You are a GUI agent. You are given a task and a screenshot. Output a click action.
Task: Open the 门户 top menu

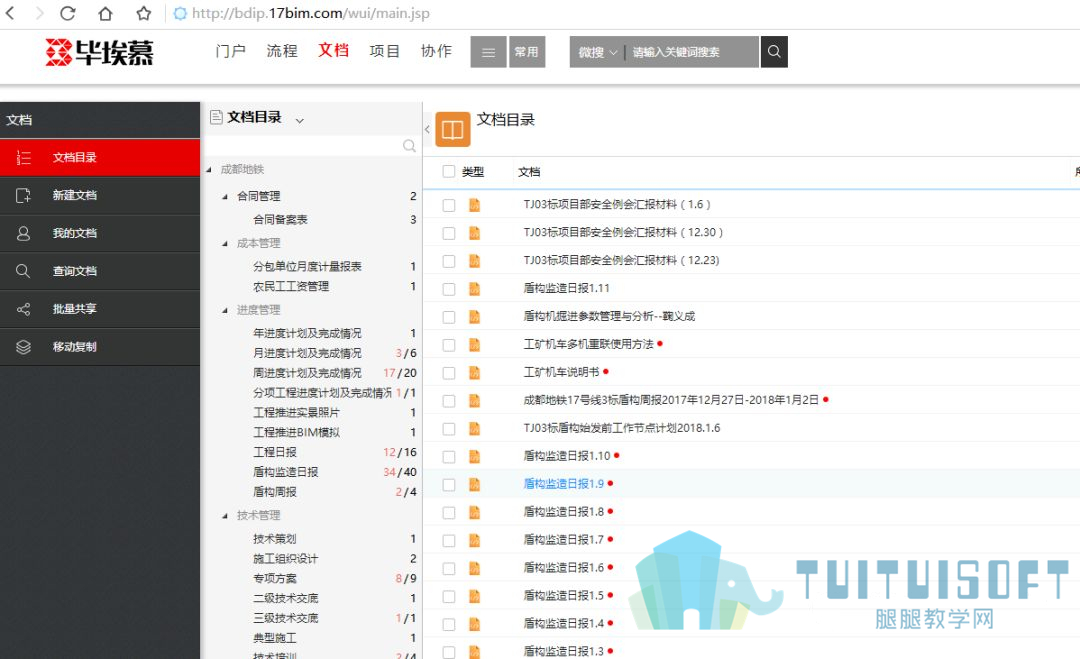(231, 51)
